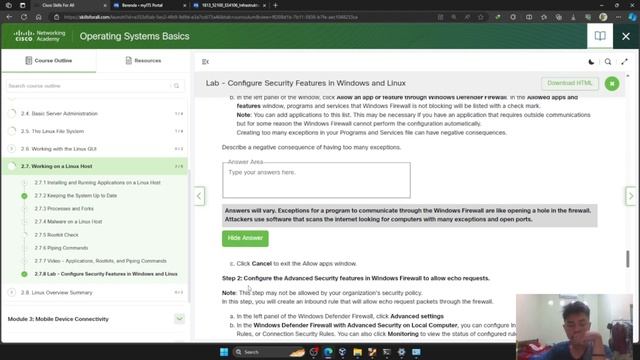This screenshot has height=360, width=640.
Task: Open content search magnifier icon
Action: [x=608, y=62]
